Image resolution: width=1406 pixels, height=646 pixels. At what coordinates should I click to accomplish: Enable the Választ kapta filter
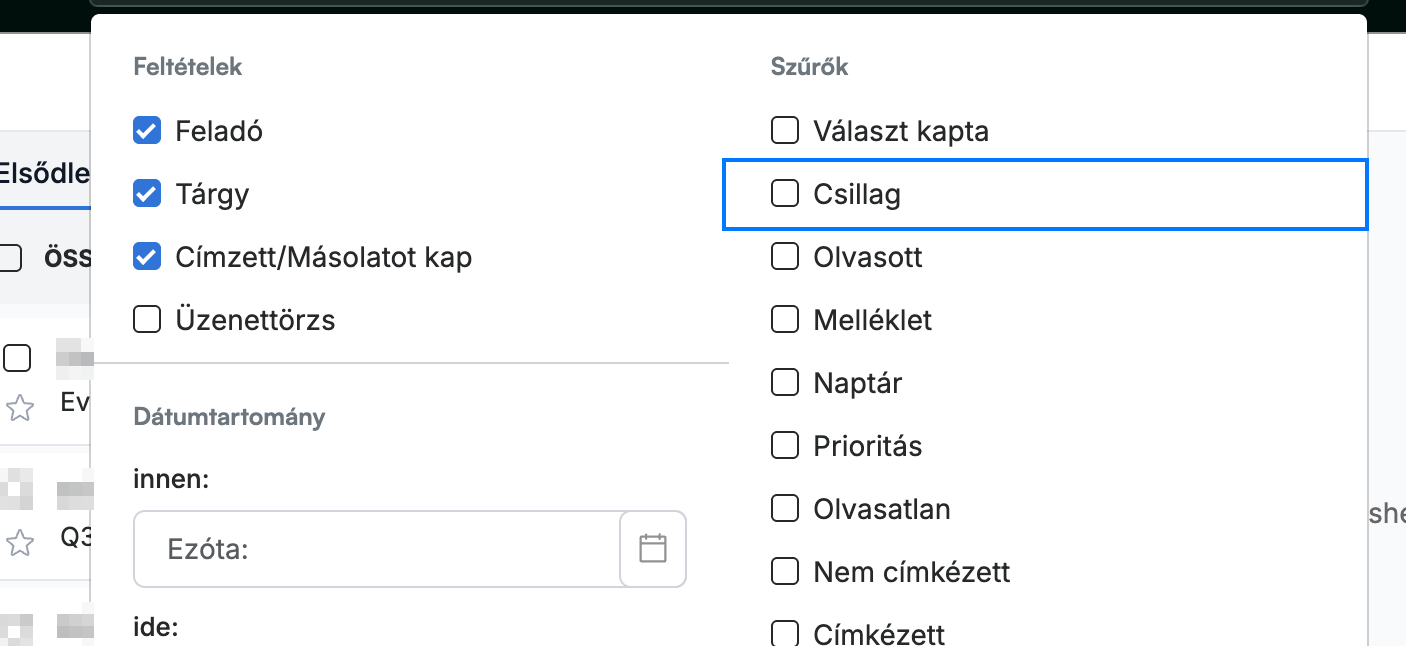pos(785,130)
